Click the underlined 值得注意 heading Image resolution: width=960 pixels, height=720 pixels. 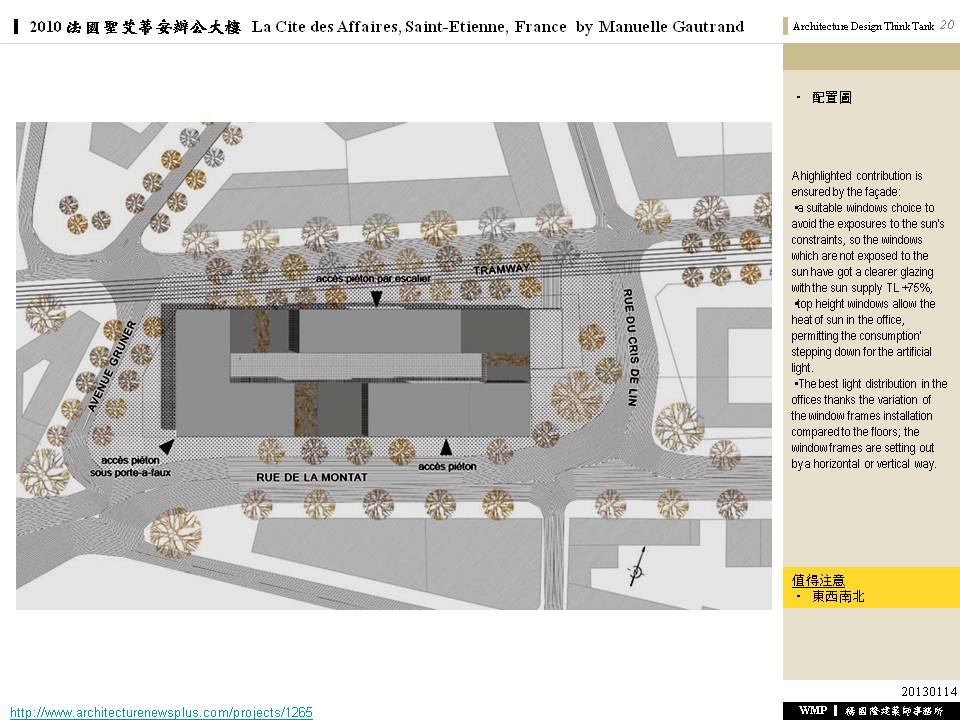coord(818,580)
